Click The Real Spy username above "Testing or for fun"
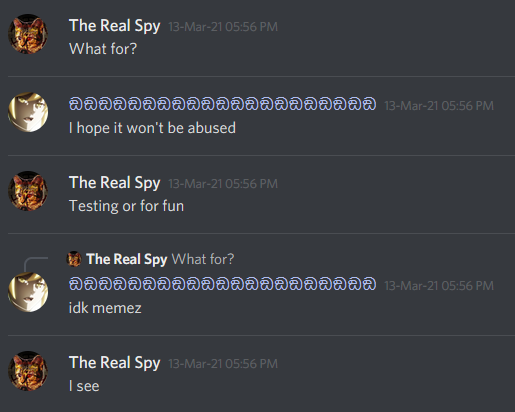 115,183
